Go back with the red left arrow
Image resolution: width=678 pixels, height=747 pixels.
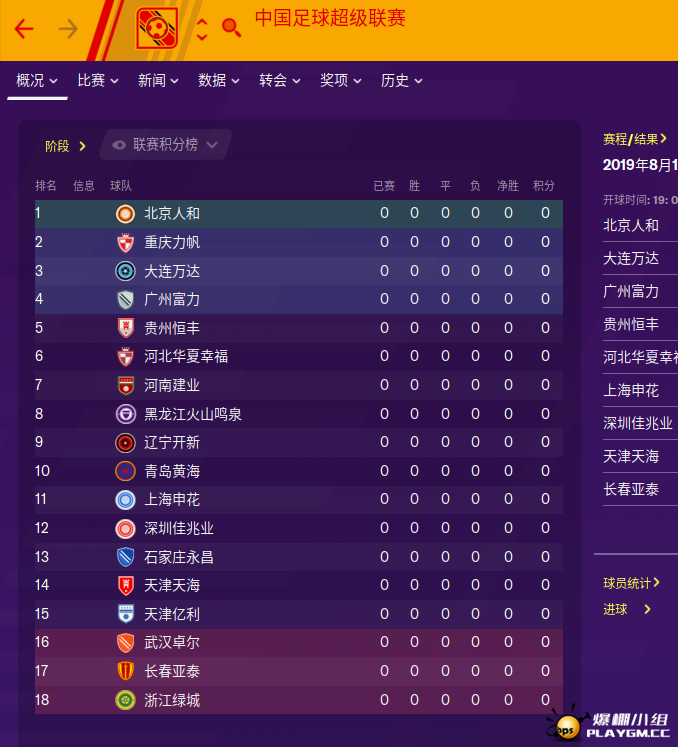(24, 29)
